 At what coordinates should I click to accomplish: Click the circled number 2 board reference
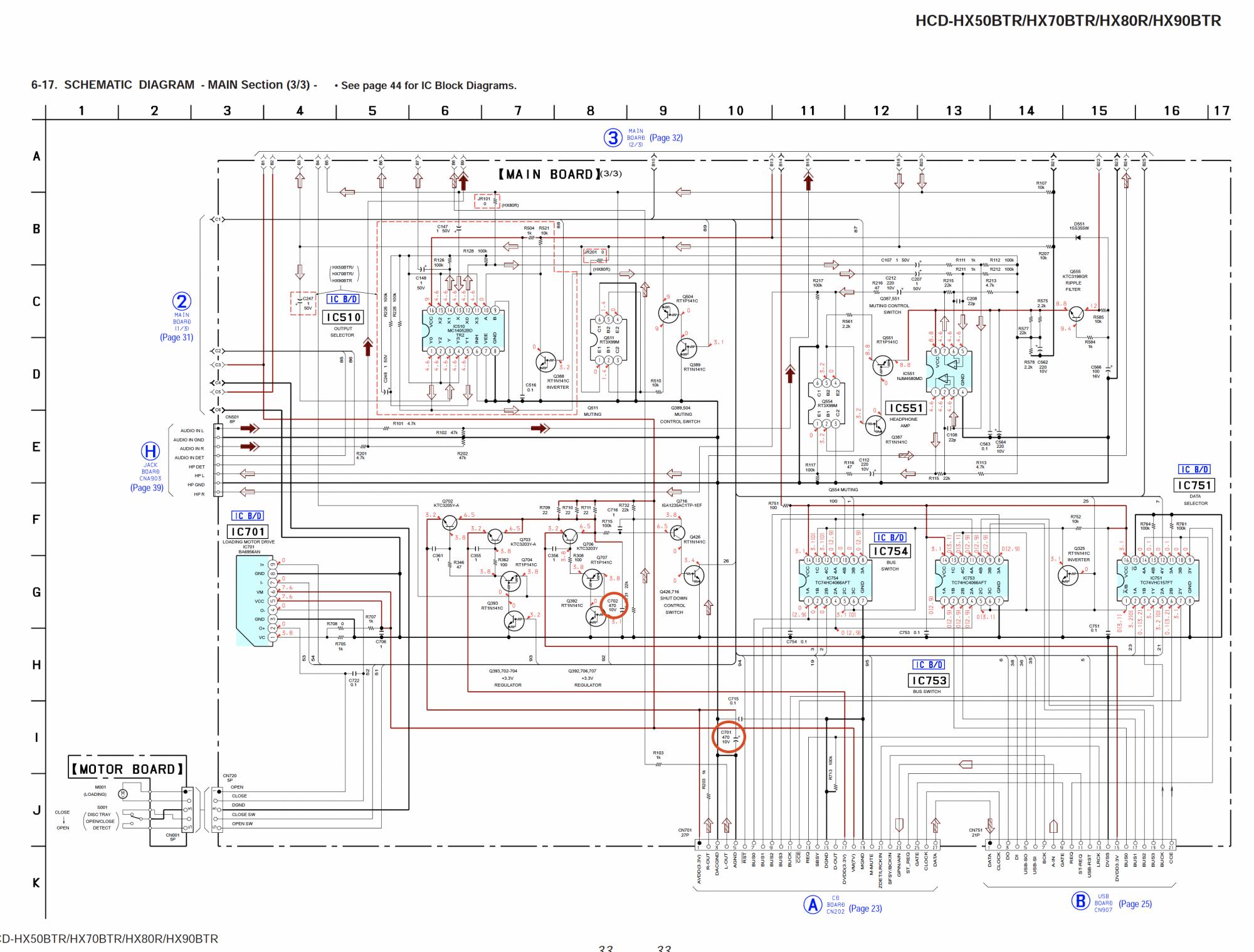[181, 302]
